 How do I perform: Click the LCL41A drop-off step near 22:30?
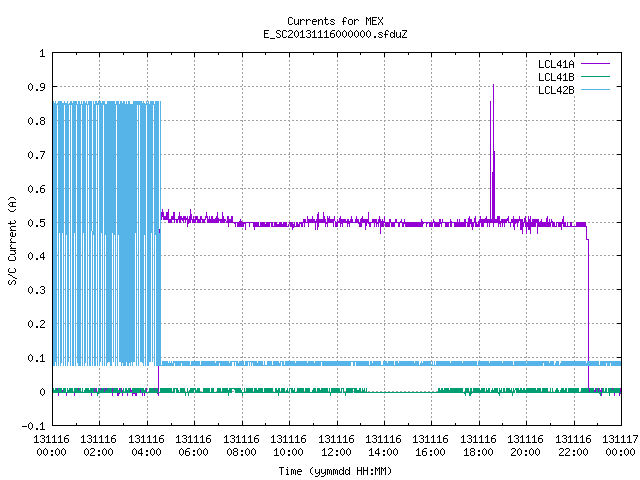tap(588, 240)
